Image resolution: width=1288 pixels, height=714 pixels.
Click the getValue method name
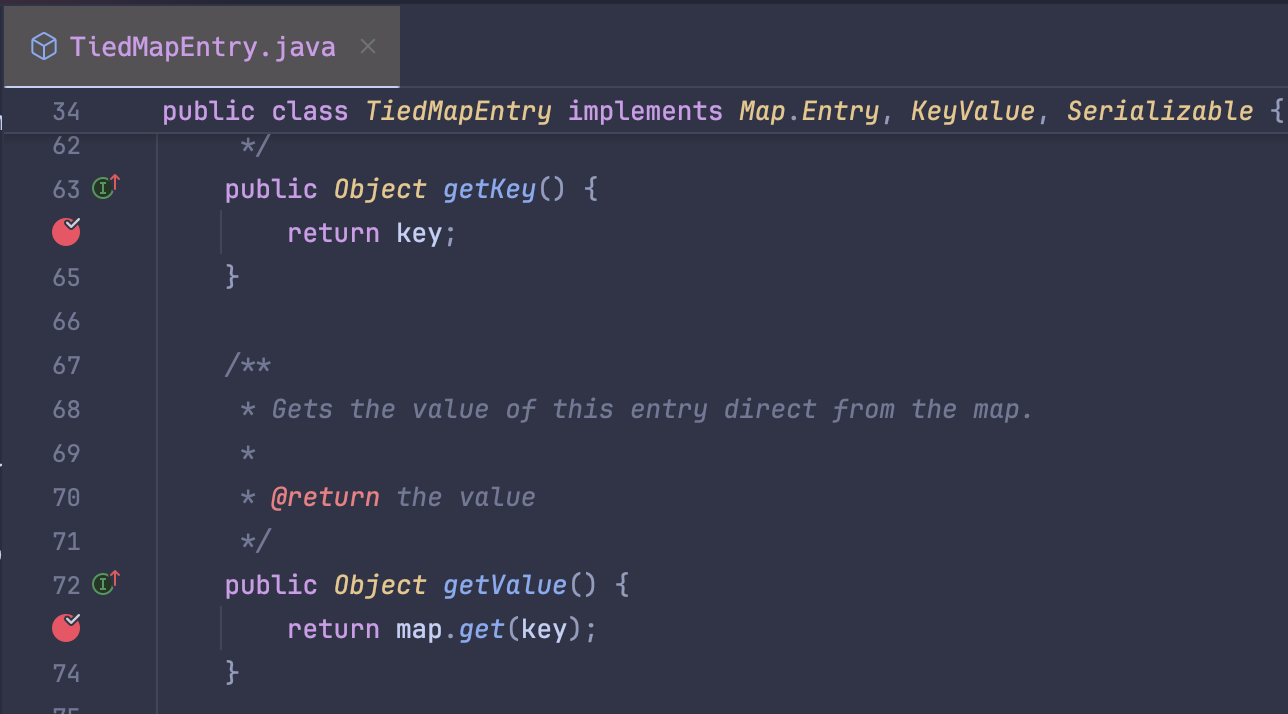(504, 583)
